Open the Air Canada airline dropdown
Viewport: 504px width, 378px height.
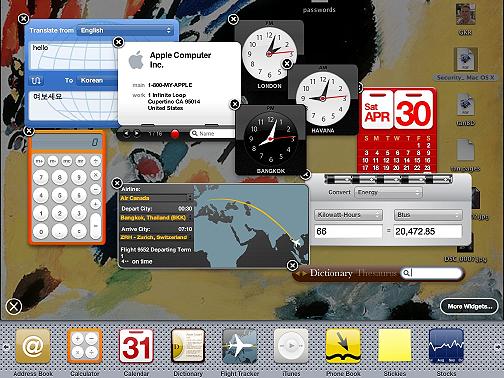156,198
